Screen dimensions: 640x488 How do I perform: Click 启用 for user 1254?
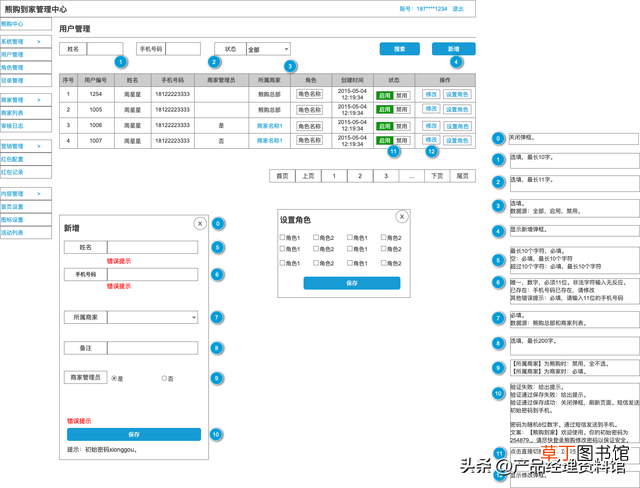tap(384, 95)
